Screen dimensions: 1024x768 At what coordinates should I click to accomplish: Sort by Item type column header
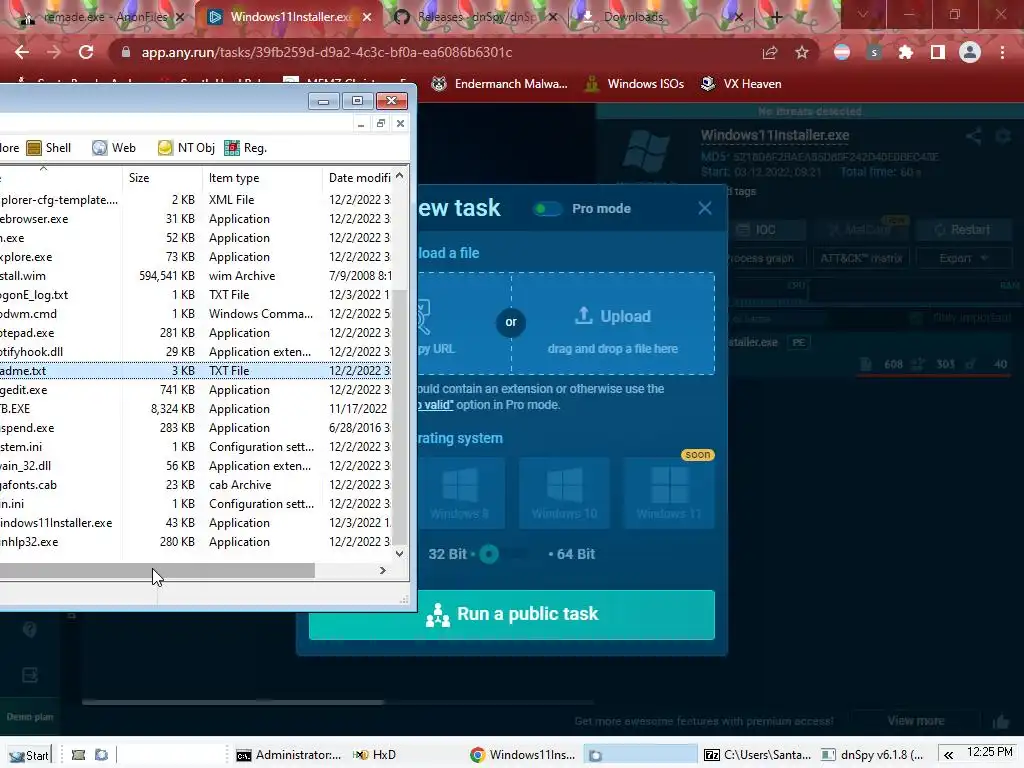(262, 178)
